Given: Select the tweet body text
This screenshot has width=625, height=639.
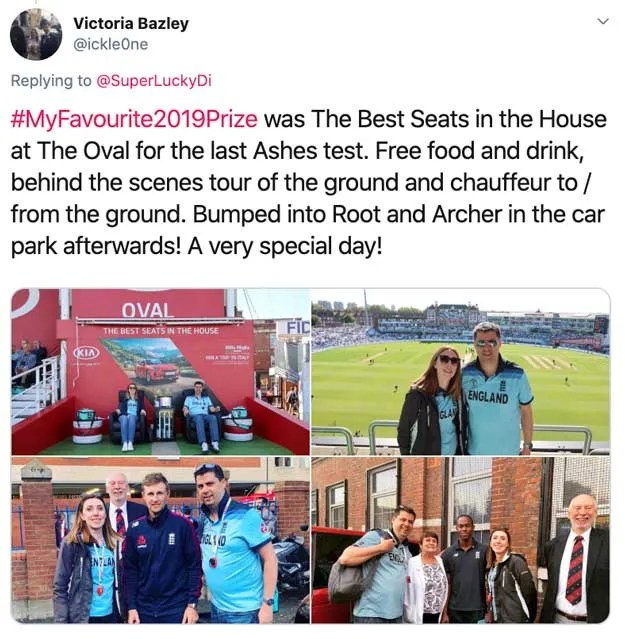Looking at the screenshot, I should (x=308, y=183).
